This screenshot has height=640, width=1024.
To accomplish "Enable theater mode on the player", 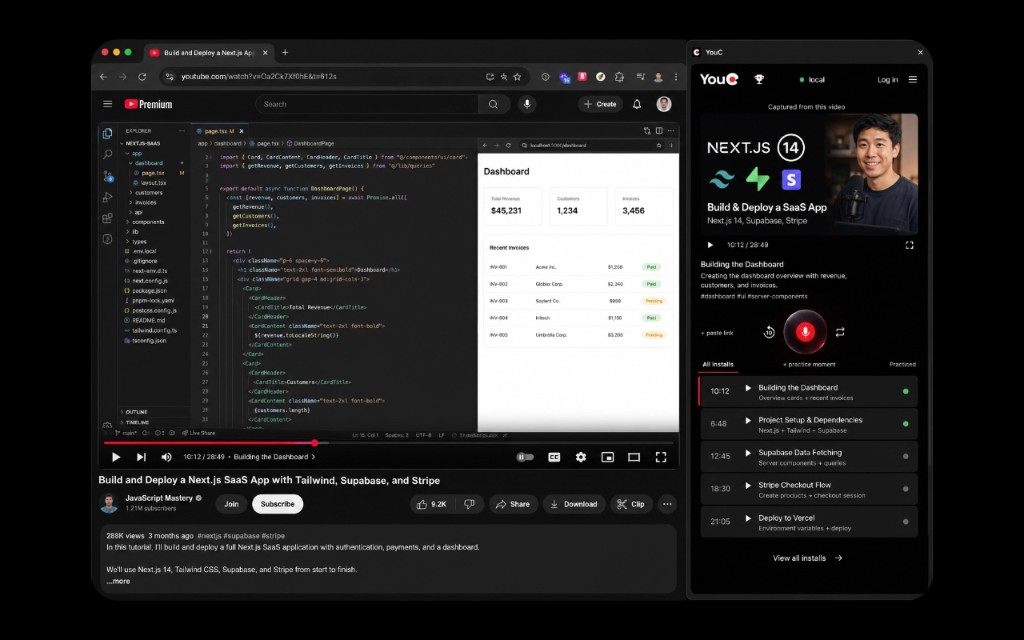I will pyautogui.click(x=634, y=457).
